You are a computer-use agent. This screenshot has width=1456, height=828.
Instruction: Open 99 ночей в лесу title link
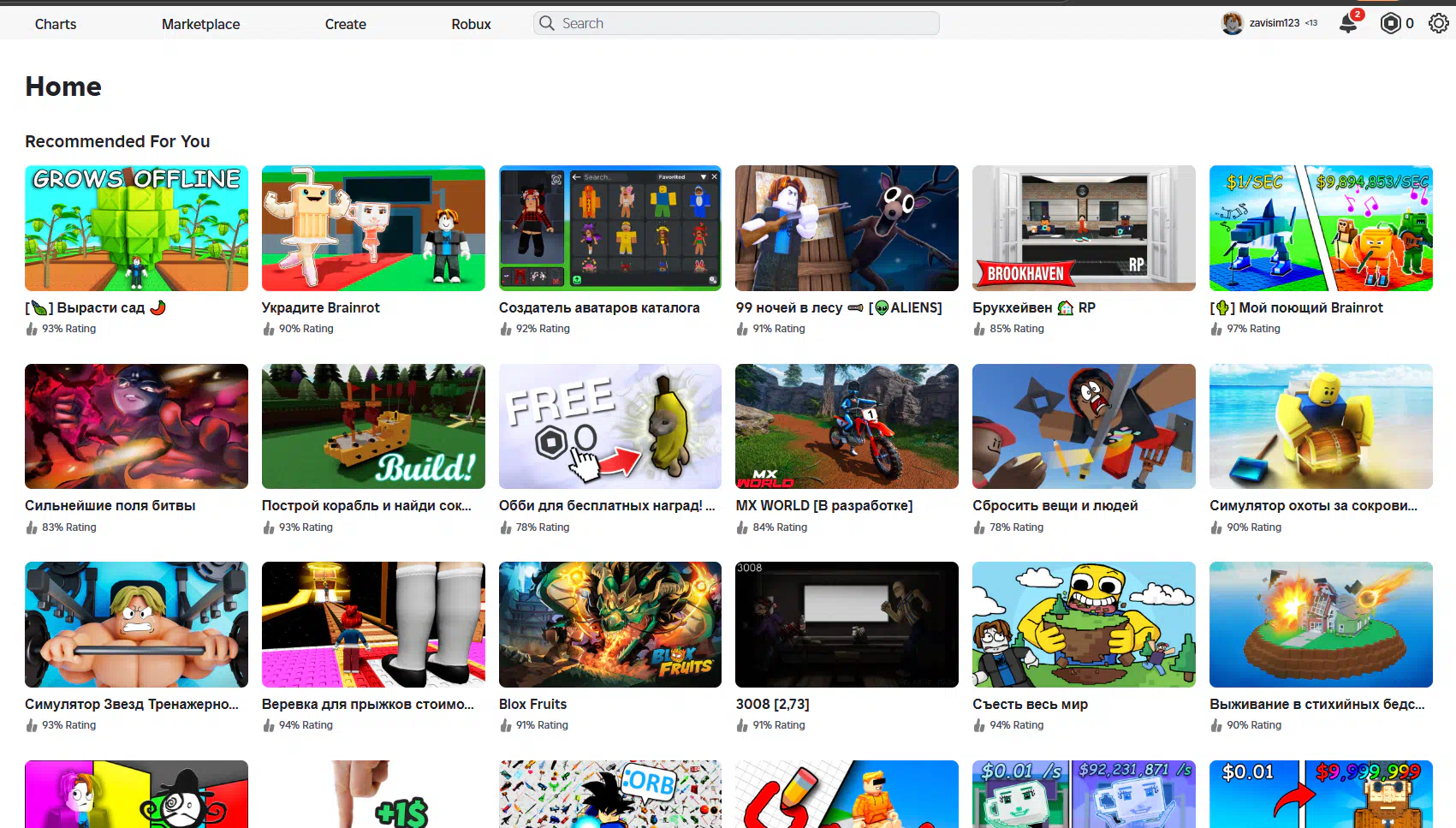(x=839, y=307)
